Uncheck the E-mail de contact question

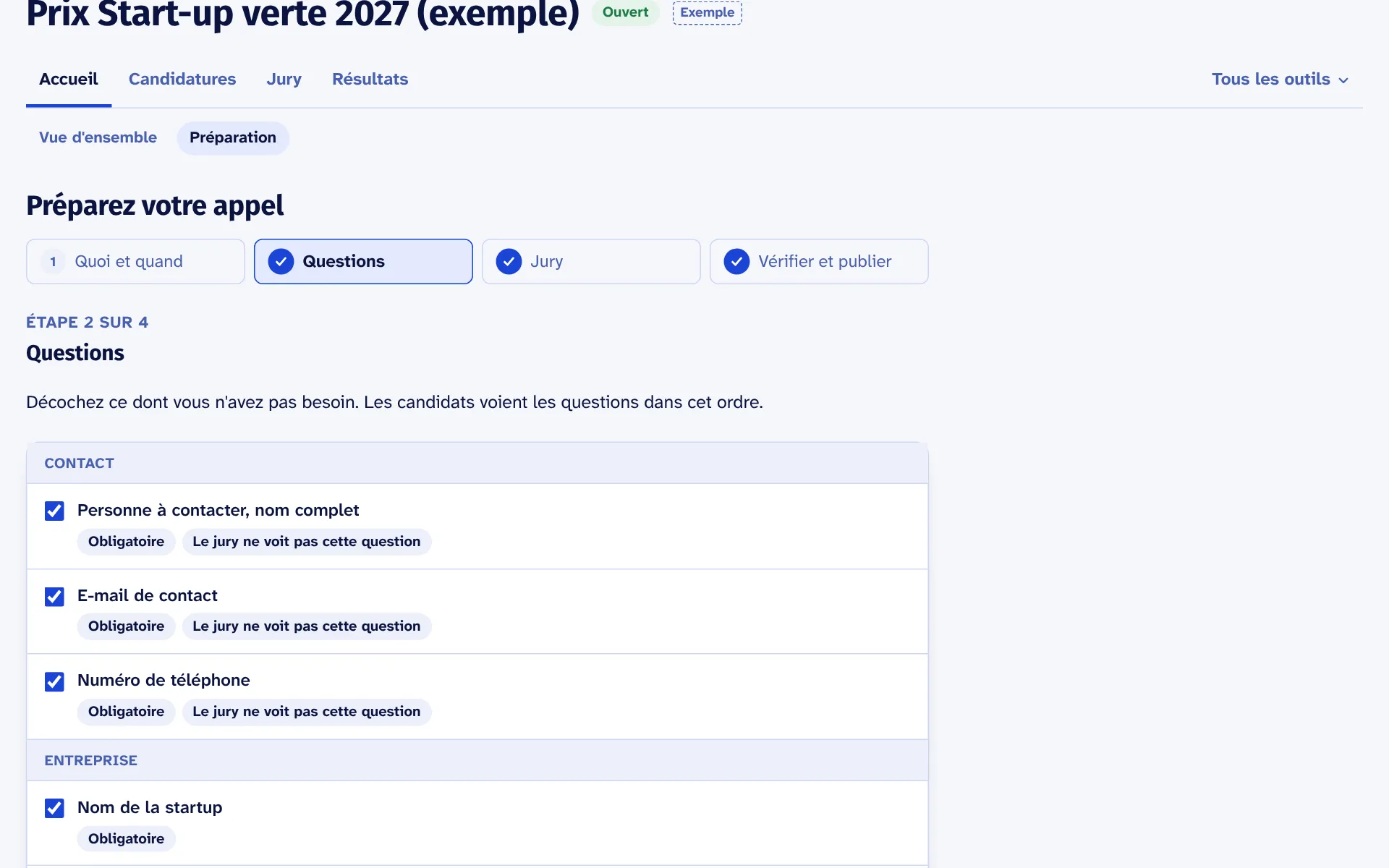(x=54, y=596)
